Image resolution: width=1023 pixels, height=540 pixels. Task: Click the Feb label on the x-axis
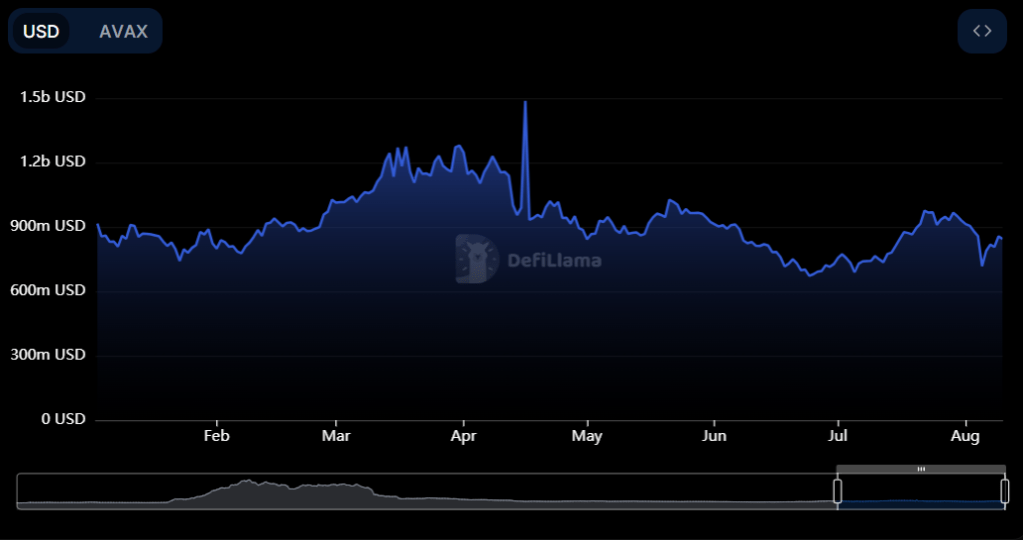pyautogui.click(x=216, y=436)
